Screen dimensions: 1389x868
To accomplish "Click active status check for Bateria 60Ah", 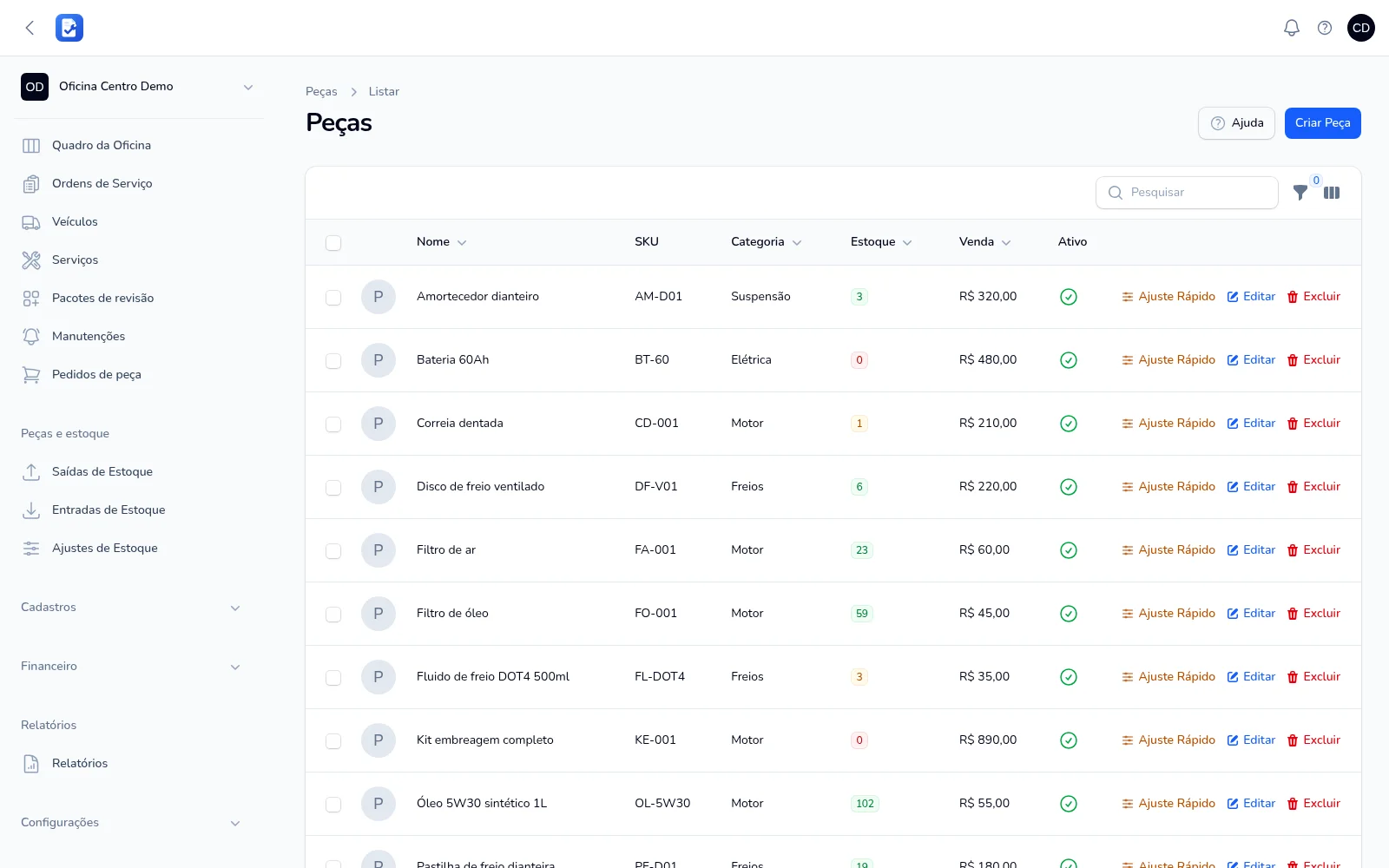I will click(1069, 360).
